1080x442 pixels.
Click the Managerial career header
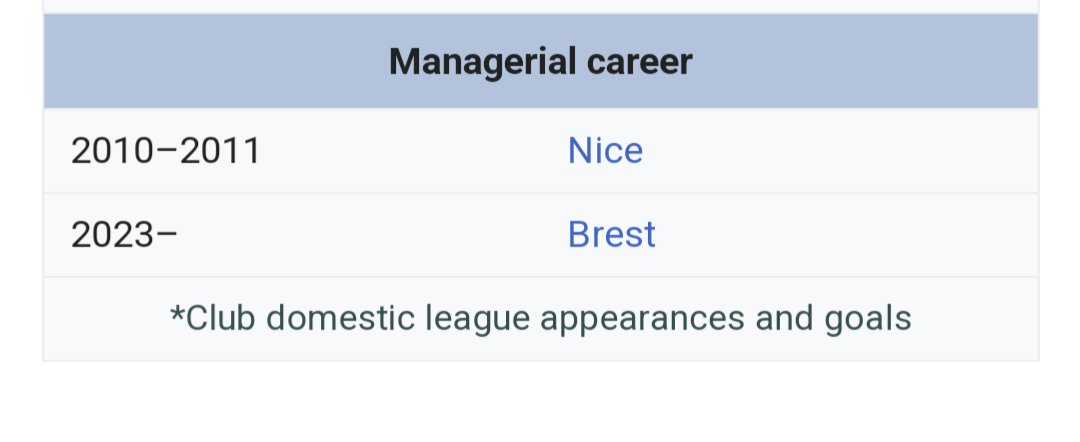pos(541,61)
